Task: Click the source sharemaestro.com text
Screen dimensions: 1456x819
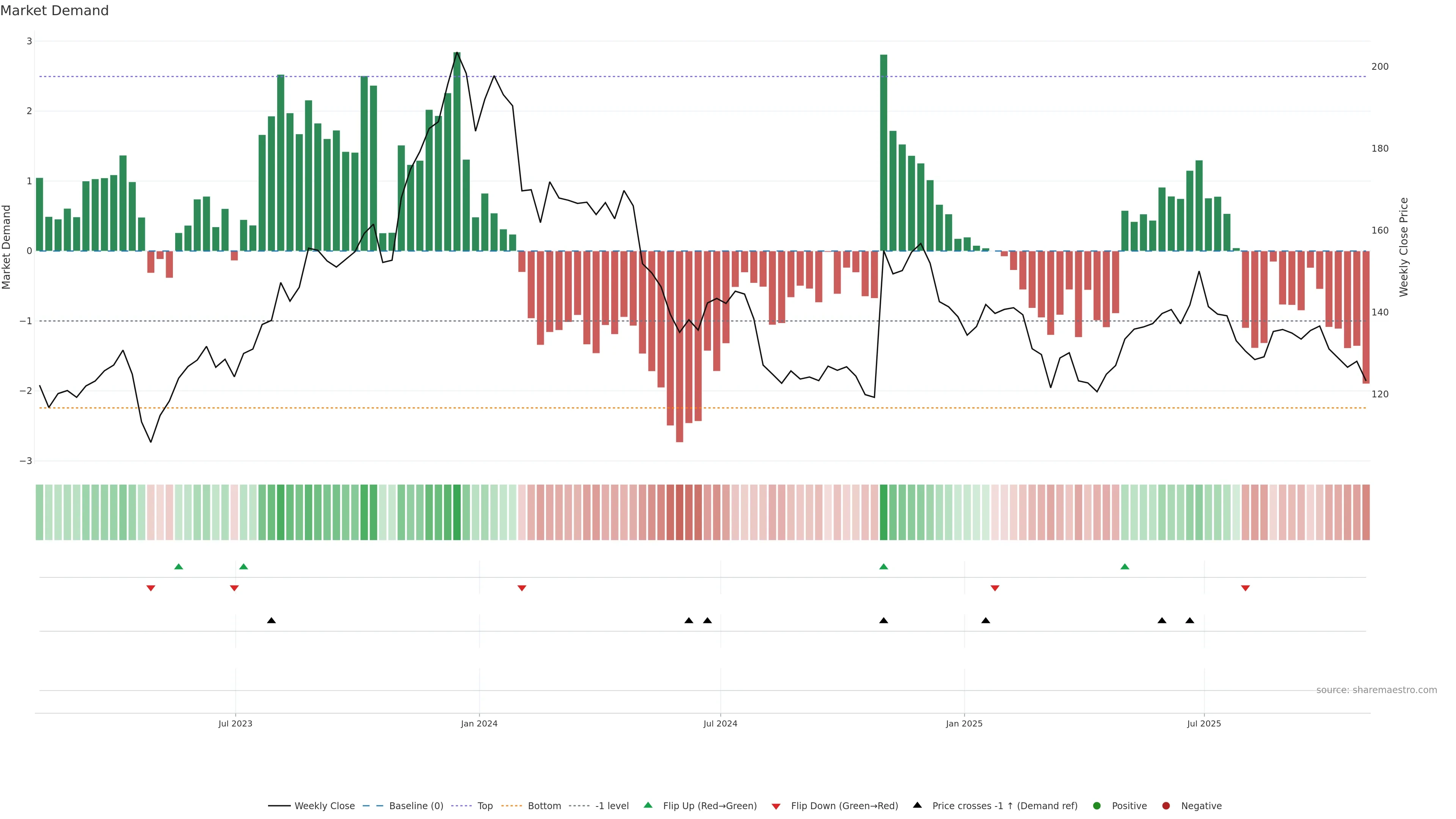Action: pyautogui.click(x=1376, y=690)
